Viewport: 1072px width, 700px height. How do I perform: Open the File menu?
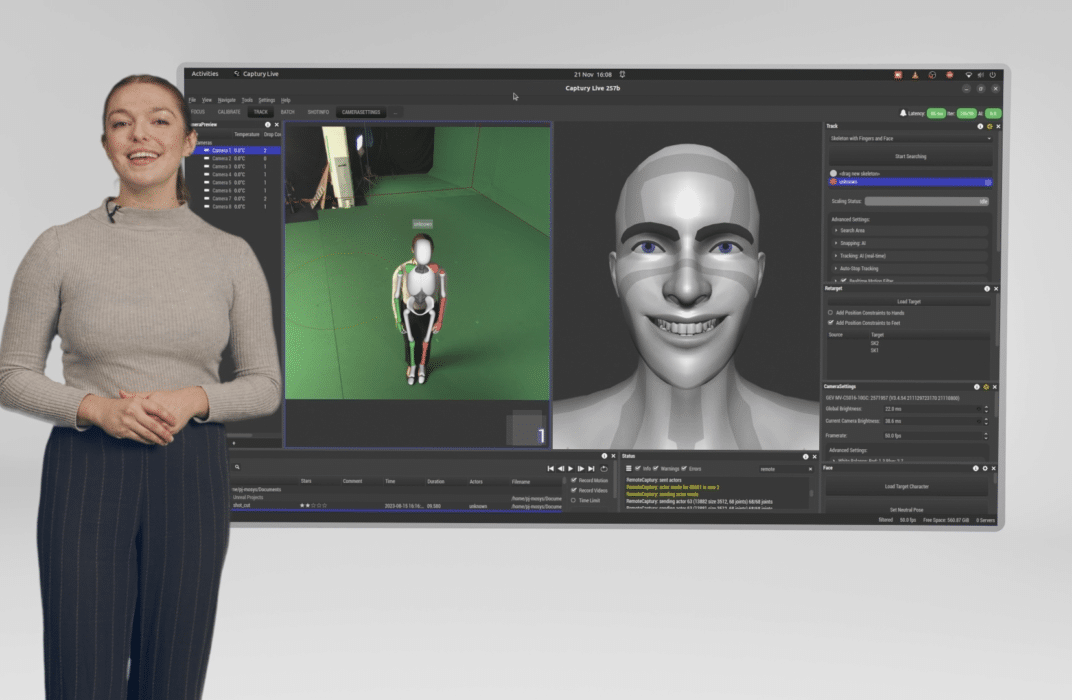(x=192, y=100)
